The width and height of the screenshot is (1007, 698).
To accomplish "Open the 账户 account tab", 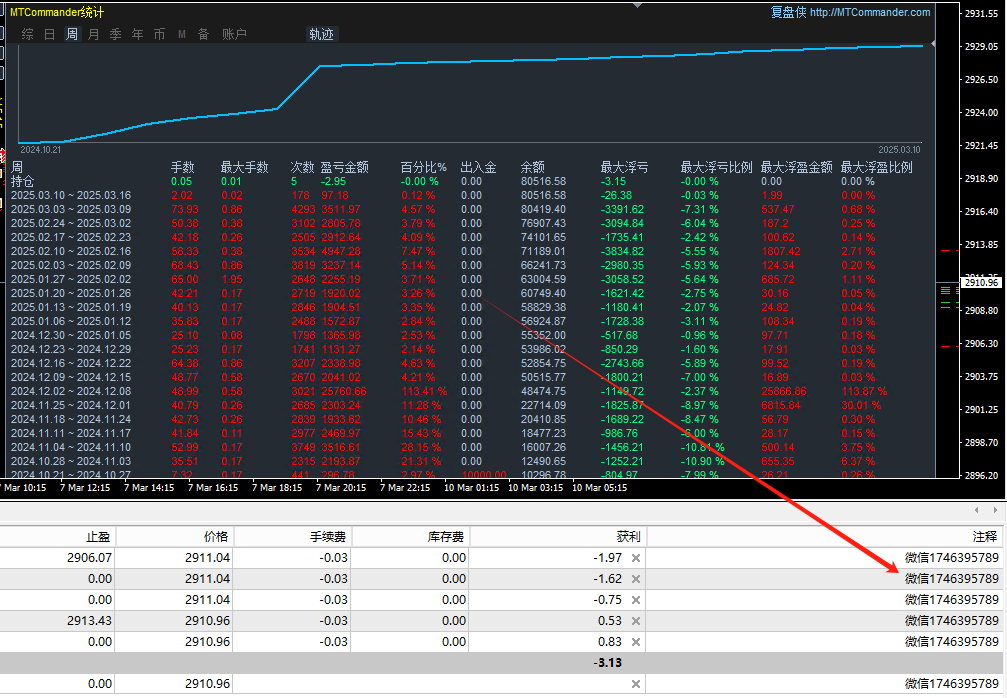I will click(x=234, y=34).
